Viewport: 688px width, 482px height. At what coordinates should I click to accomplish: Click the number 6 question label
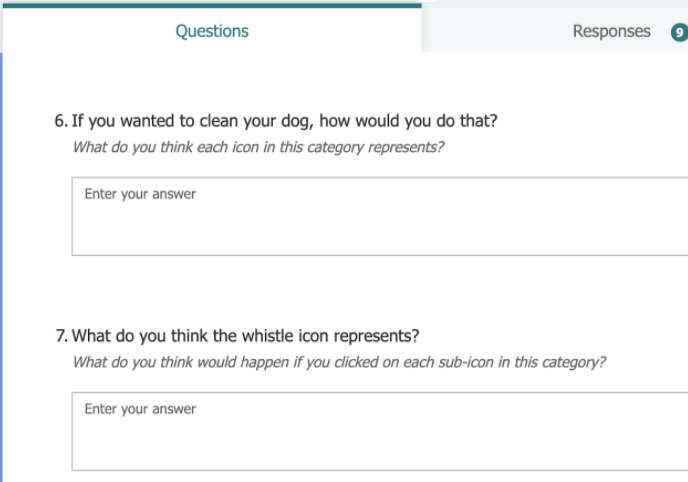61,121
